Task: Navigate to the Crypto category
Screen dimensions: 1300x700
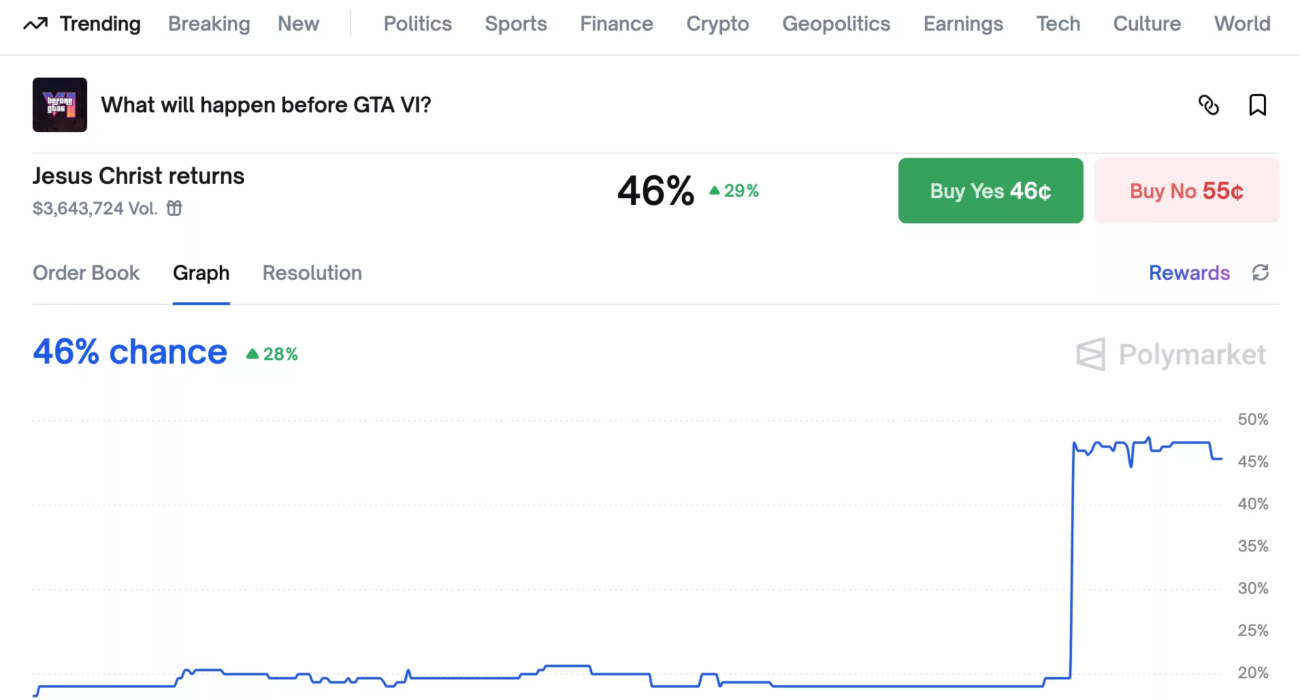Action: (x=717, y=24)
